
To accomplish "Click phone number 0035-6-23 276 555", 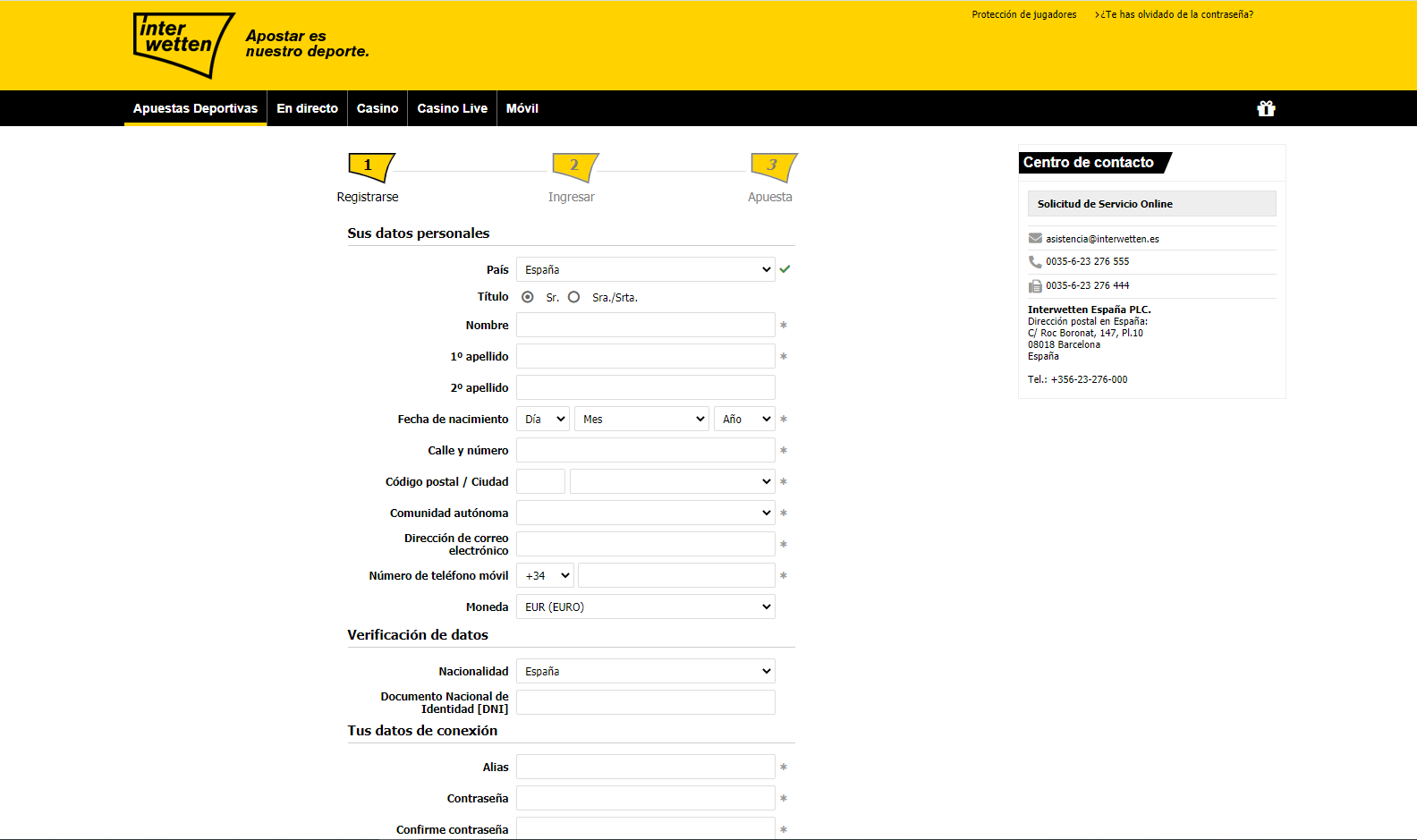I will coord(1087,261).
